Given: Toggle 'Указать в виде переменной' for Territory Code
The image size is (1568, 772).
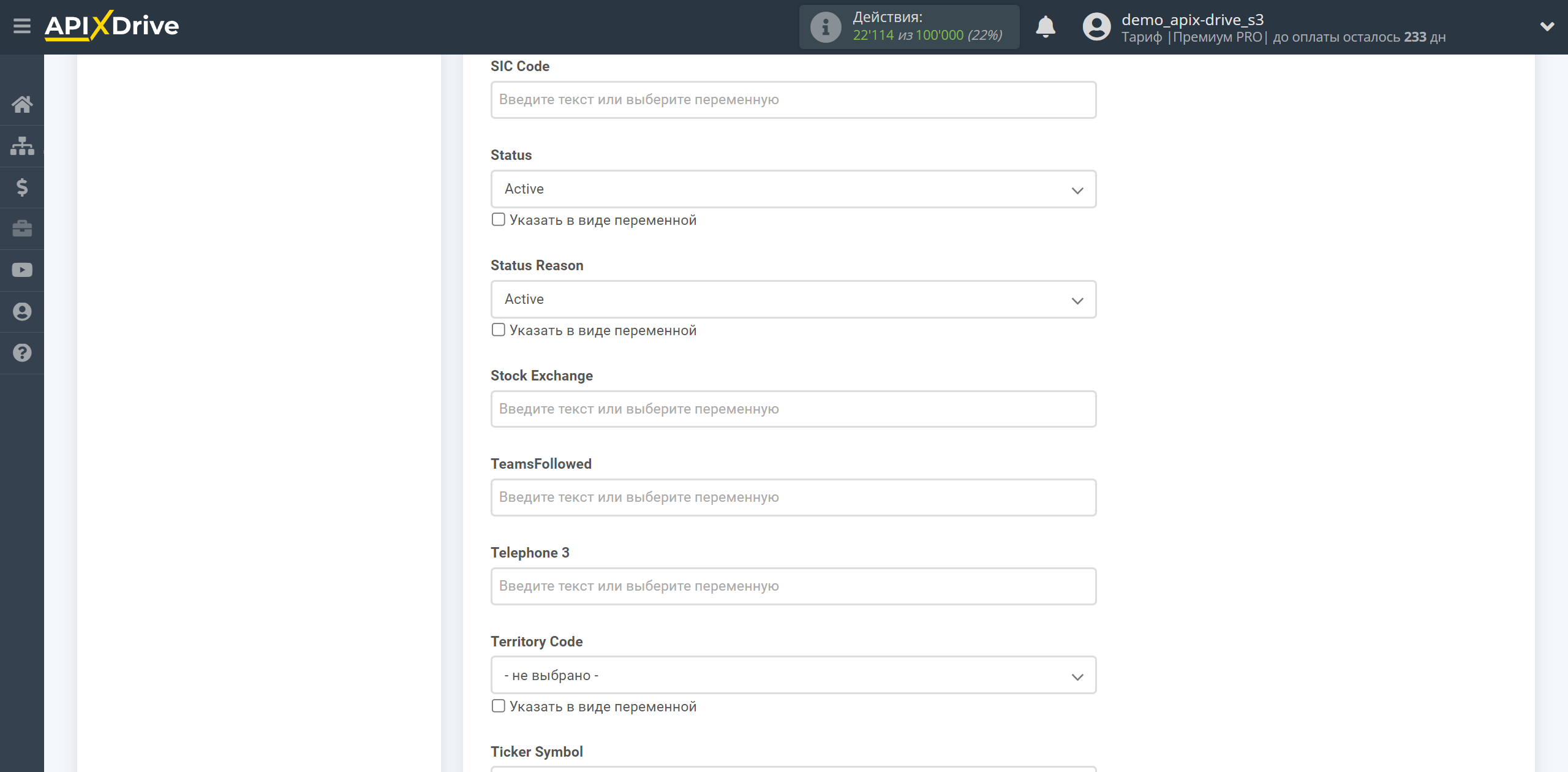Looking at the screenshot, I should 498,706.
